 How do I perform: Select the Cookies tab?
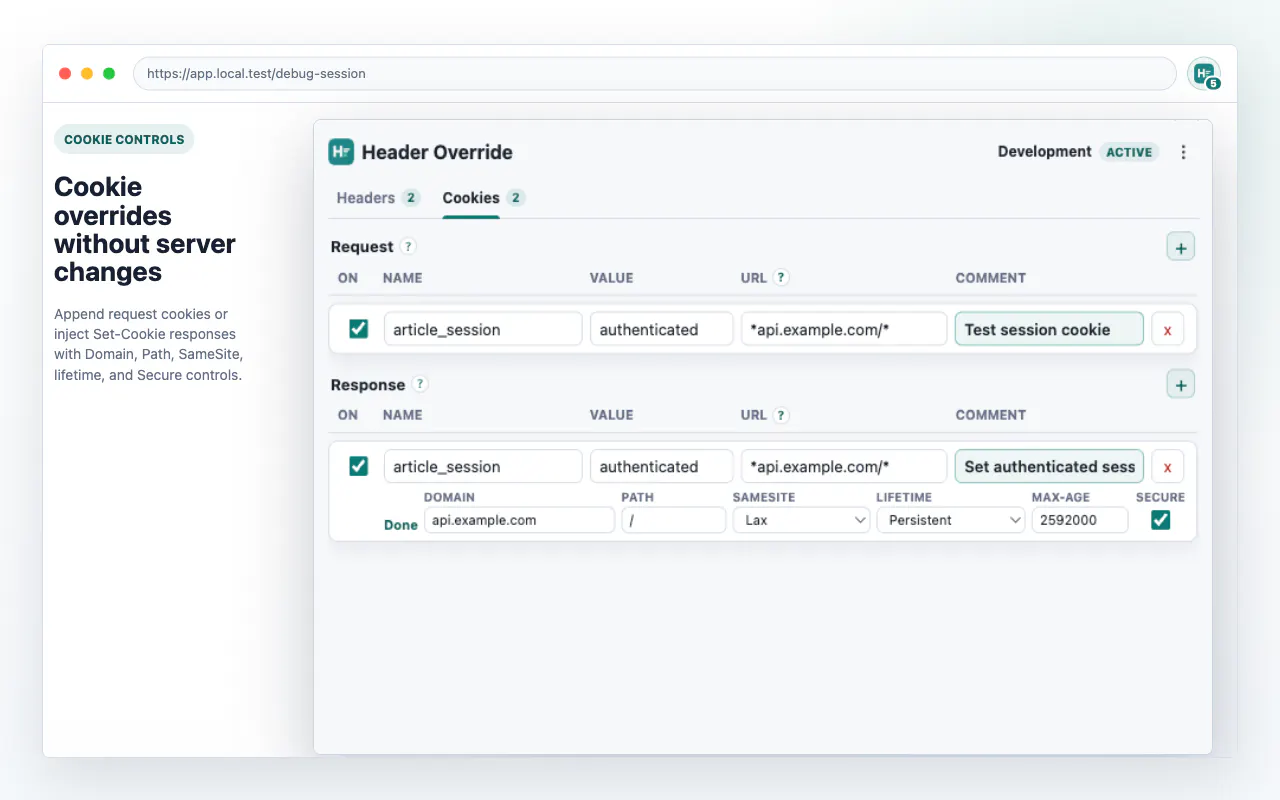484,198
